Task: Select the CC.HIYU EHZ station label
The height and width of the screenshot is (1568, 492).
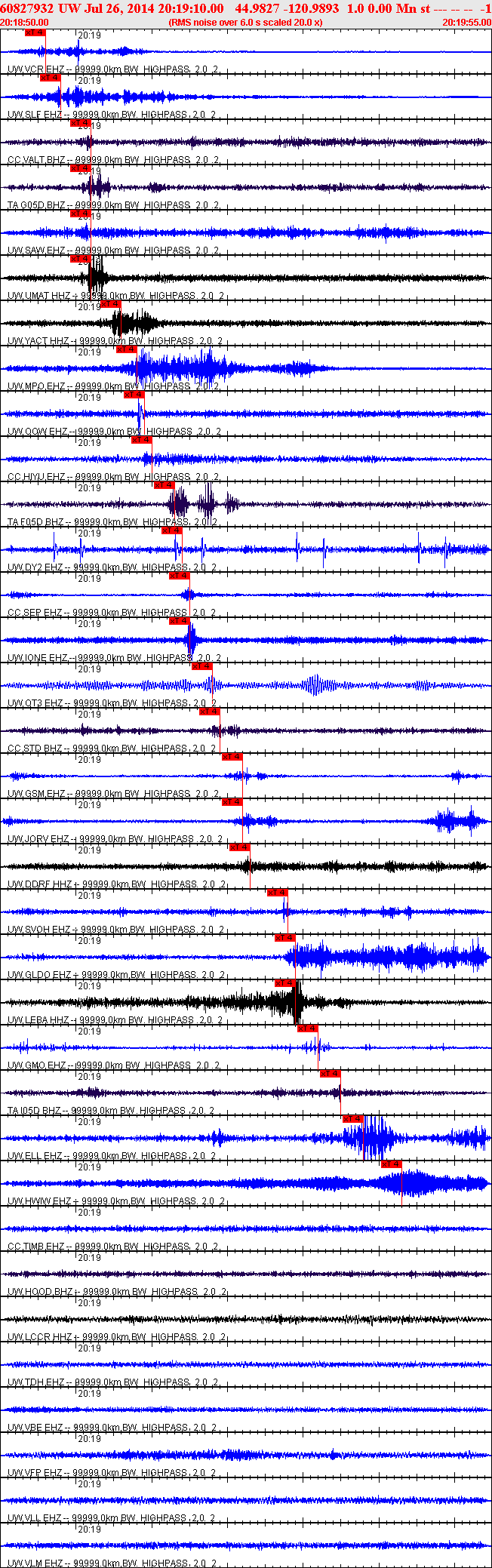Action: pyautogui.click(x=37, y=477)
